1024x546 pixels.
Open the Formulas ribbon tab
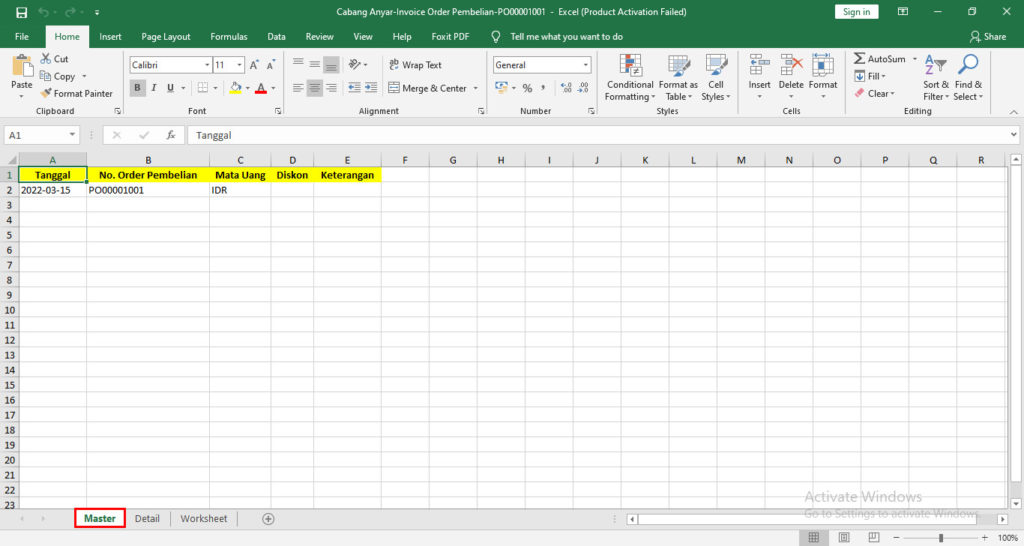click(229, 37)
